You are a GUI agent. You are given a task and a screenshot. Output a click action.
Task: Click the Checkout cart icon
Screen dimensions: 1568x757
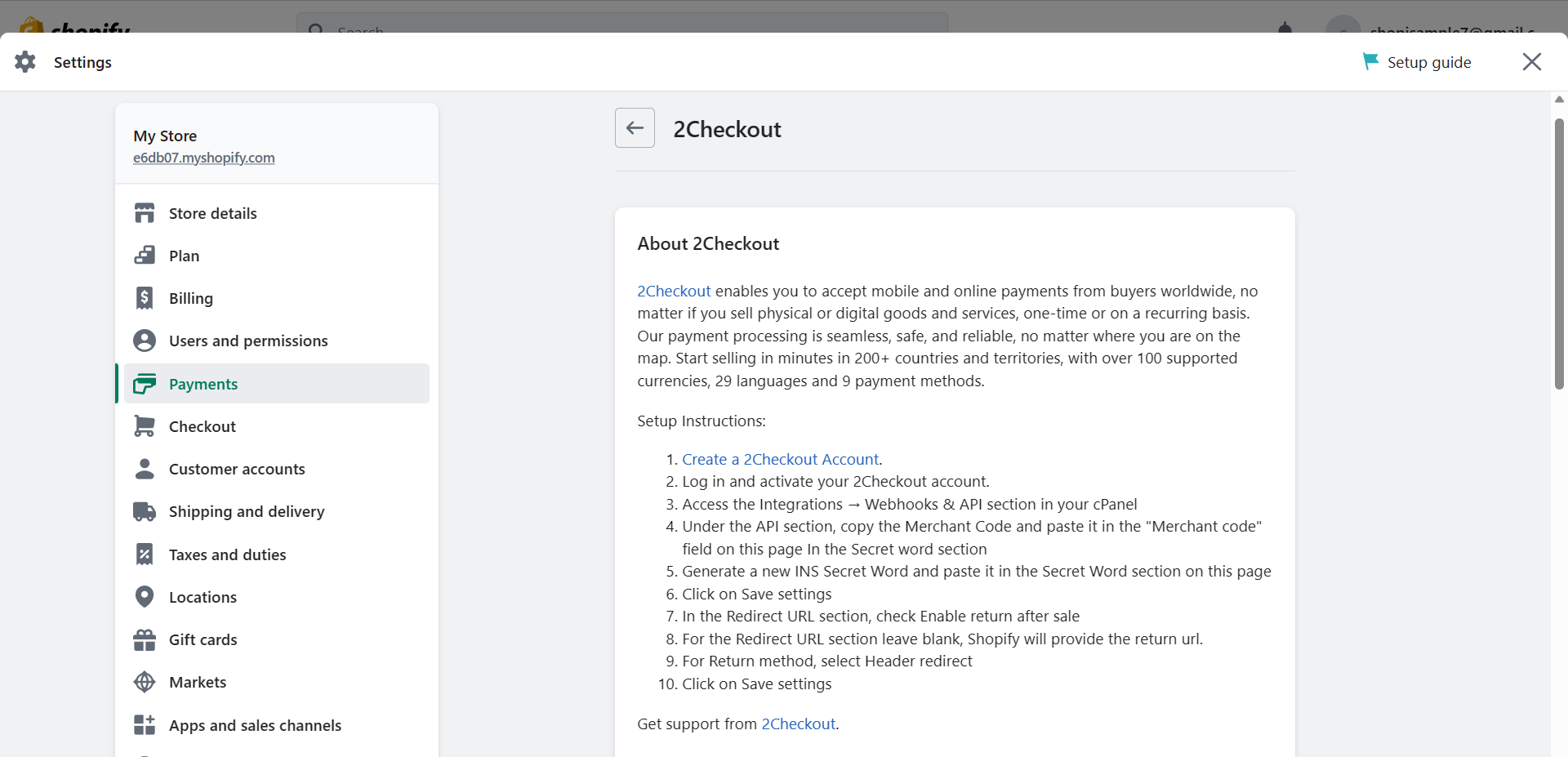pos(145,426)
